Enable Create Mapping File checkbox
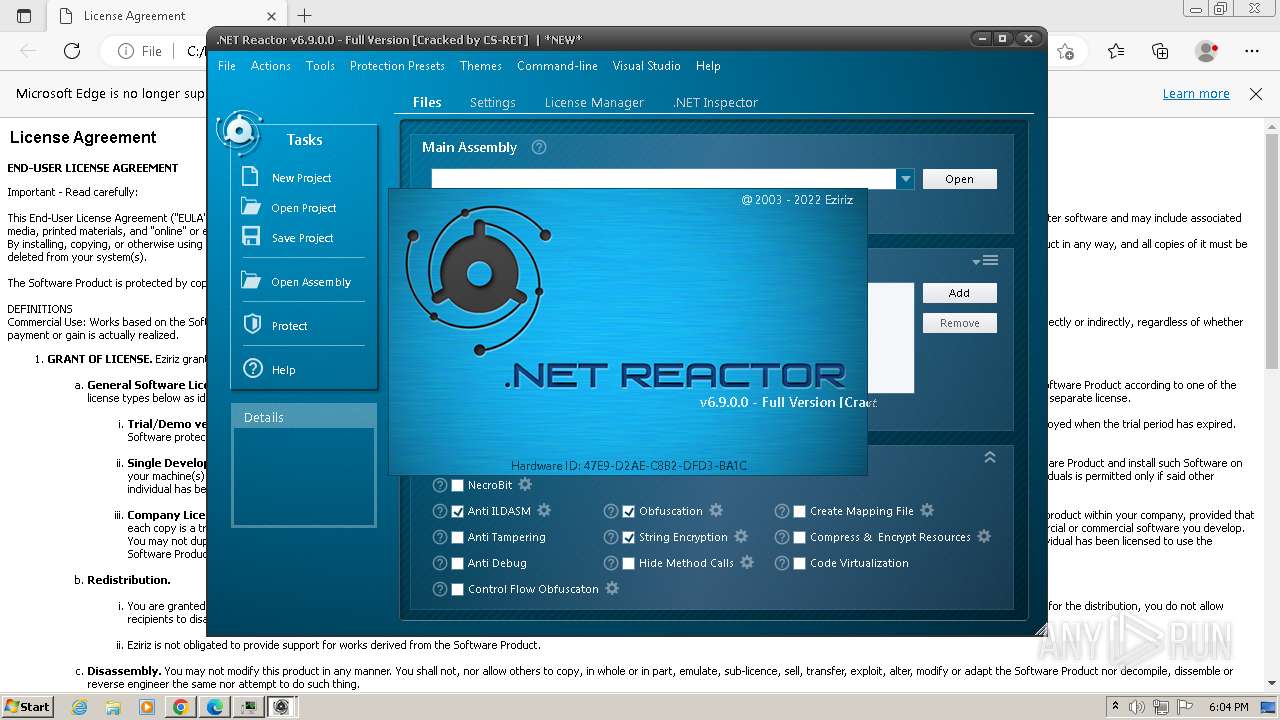1280x720 pixels. [800, 511]
